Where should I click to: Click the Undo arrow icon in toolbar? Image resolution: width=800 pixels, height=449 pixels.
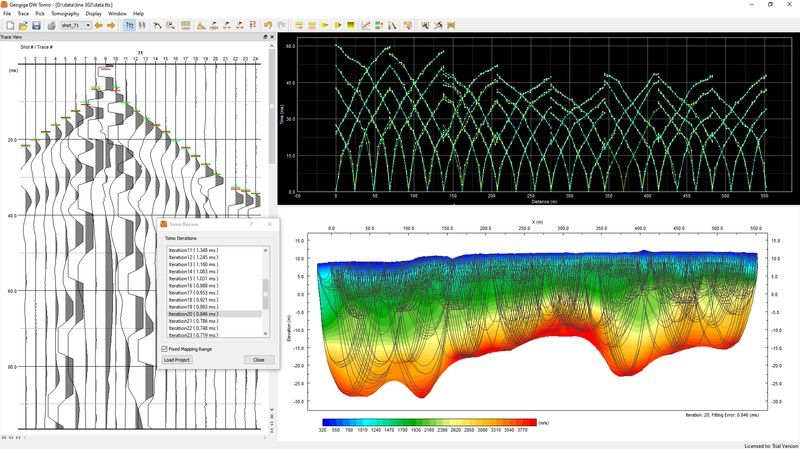pos(268,25)
